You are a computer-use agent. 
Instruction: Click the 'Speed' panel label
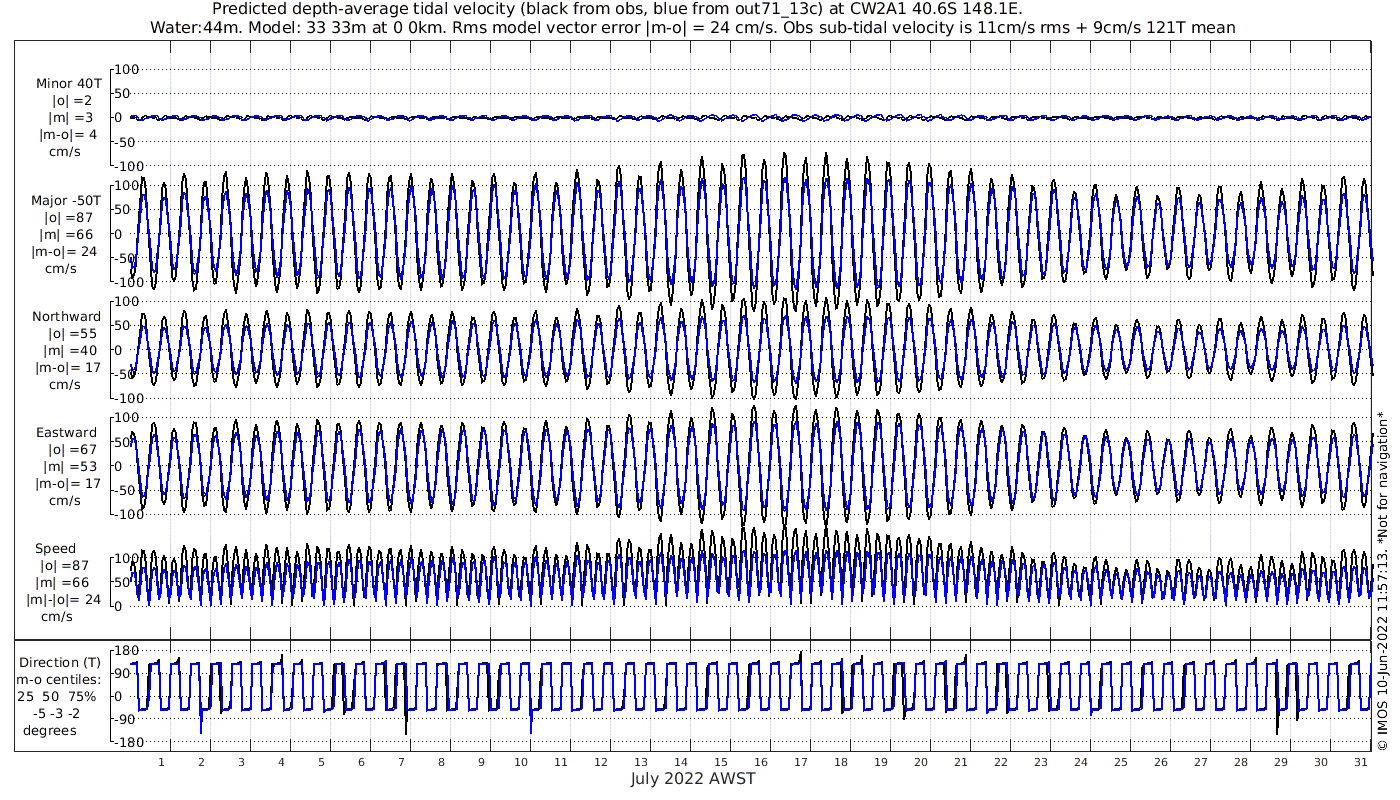pos(55,549)
